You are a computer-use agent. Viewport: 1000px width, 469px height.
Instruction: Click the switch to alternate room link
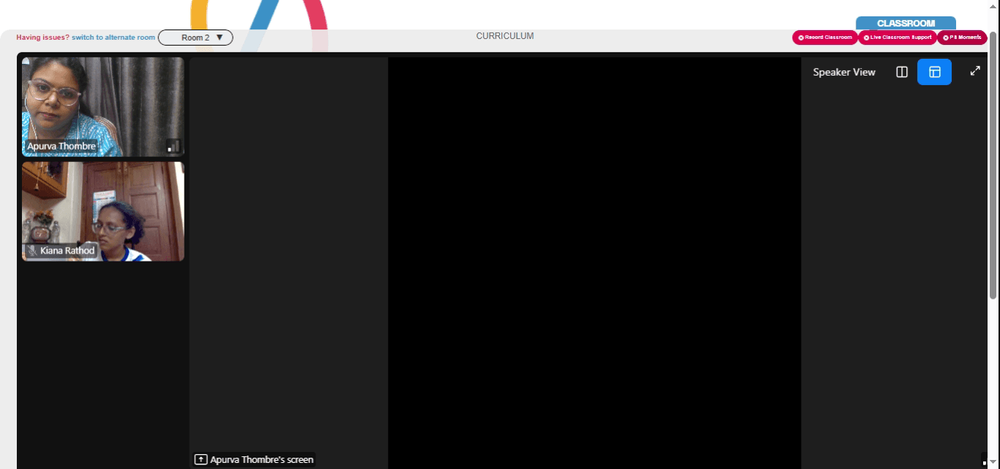(114, 38)
